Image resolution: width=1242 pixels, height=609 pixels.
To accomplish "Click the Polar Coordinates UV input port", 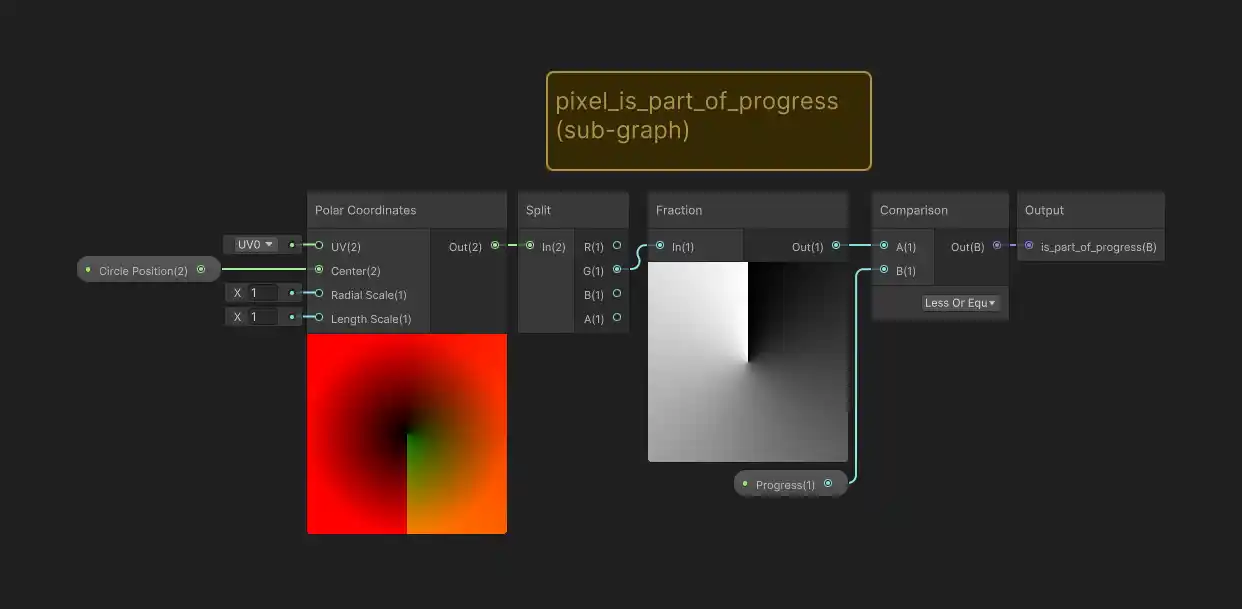I will pos(319,245).
